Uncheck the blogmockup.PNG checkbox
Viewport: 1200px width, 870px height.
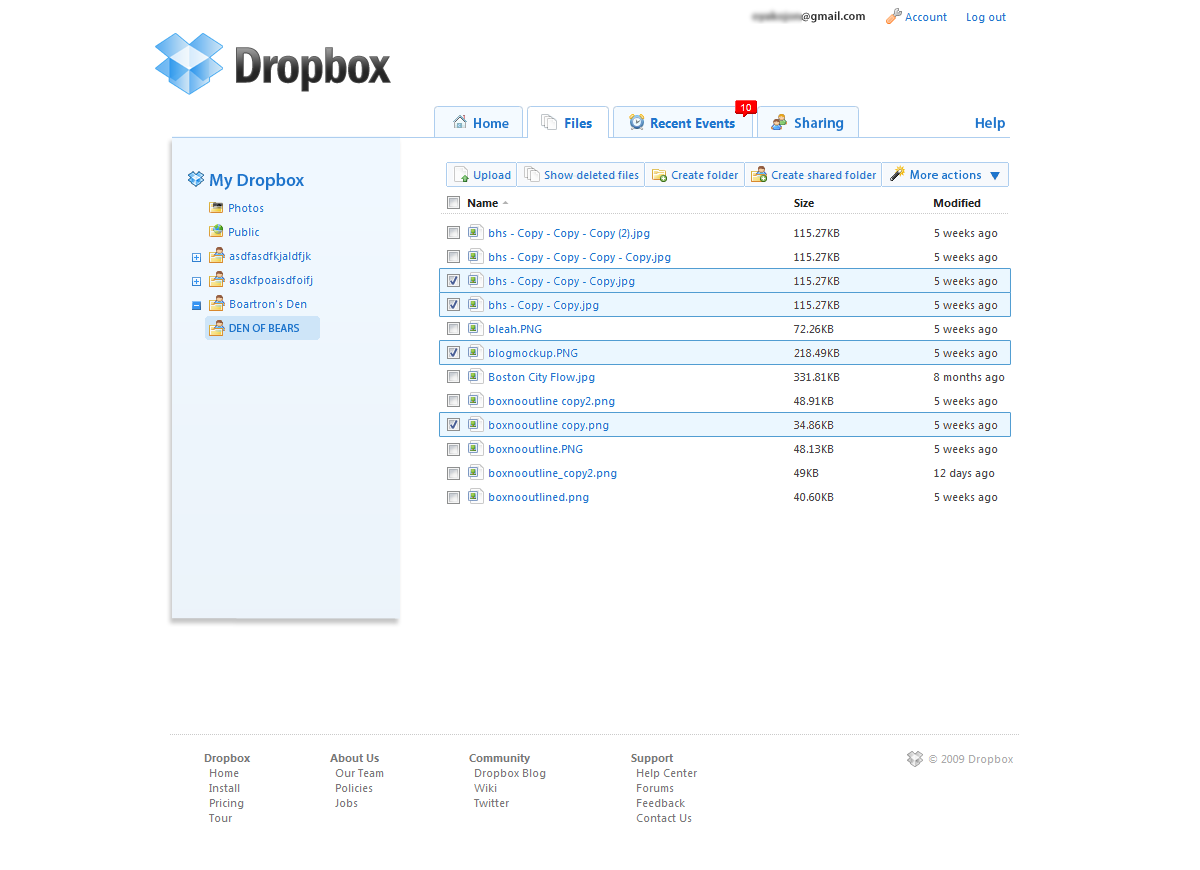454,353
